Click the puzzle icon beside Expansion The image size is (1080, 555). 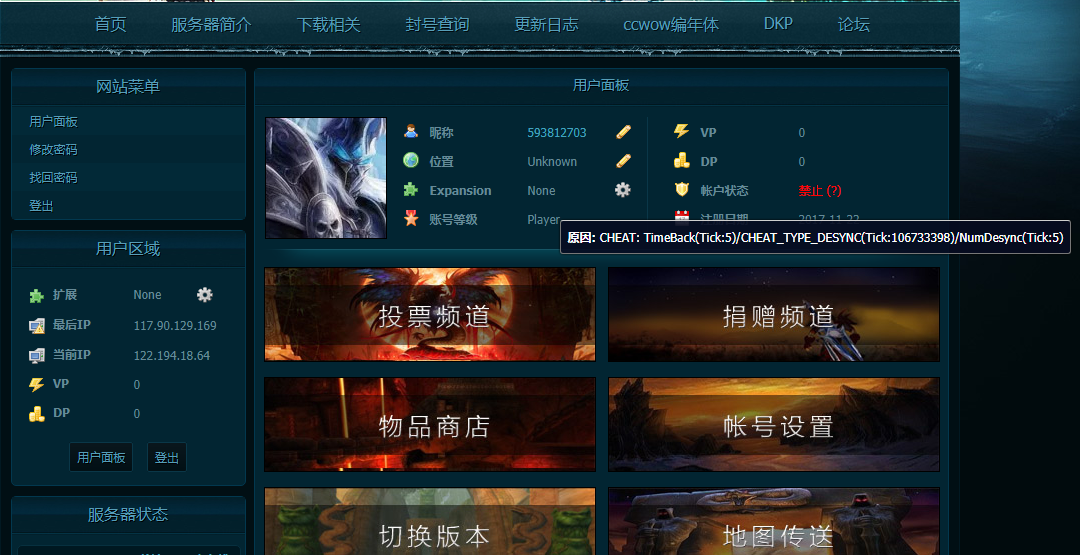411,189
